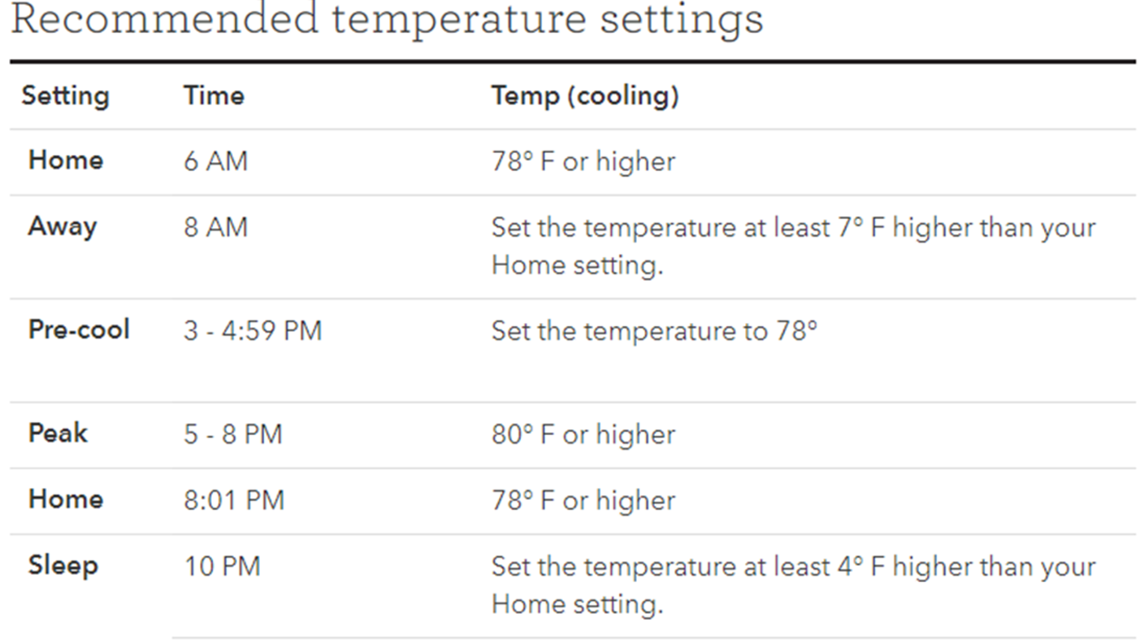Click the 3 - 4:59 PM time cell
The image size is (1140, 641).
pyautogui.click(x=253, y=331)
